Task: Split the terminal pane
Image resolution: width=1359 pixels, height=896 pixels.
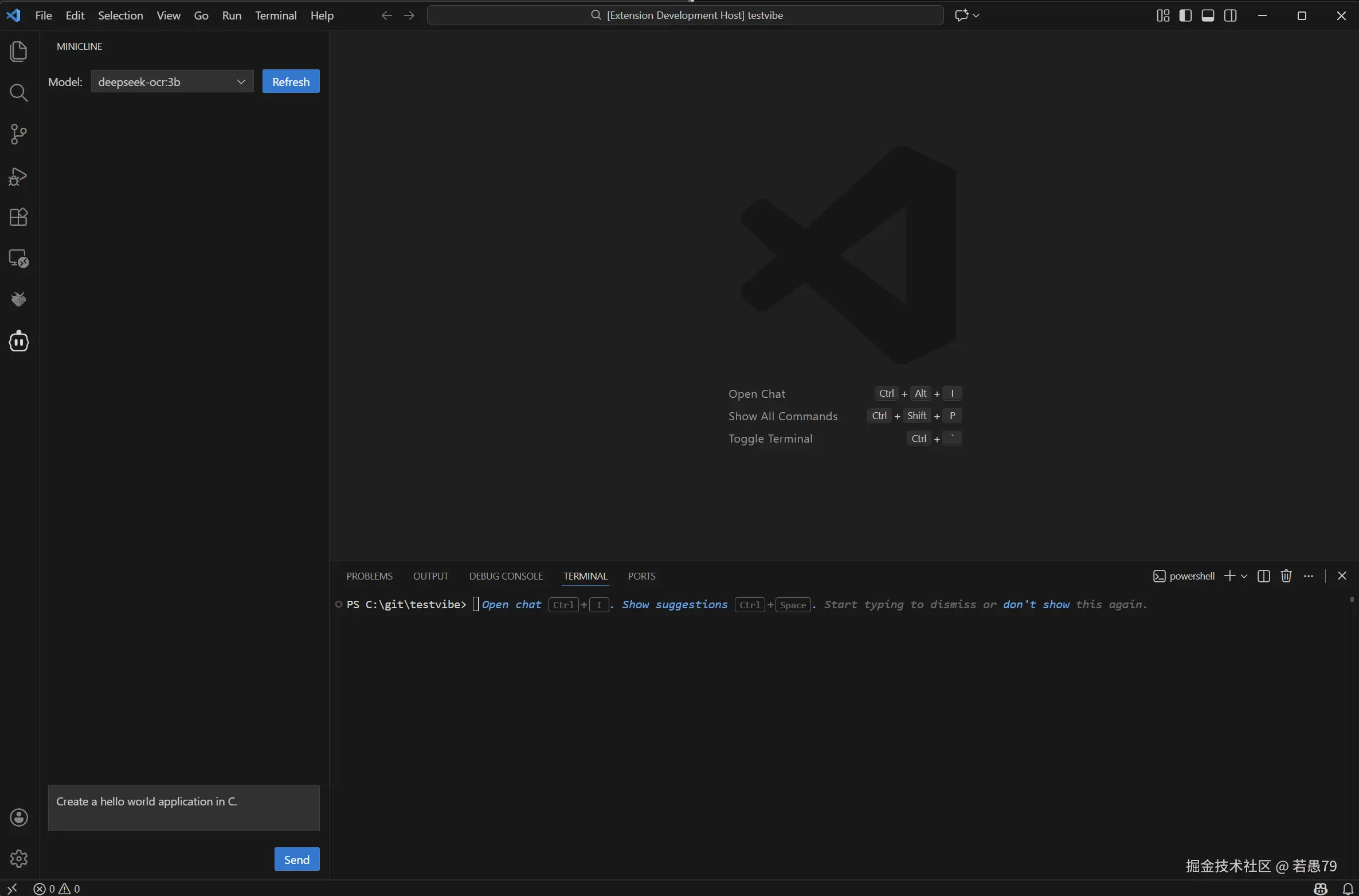Action: tap(1263, 576)
